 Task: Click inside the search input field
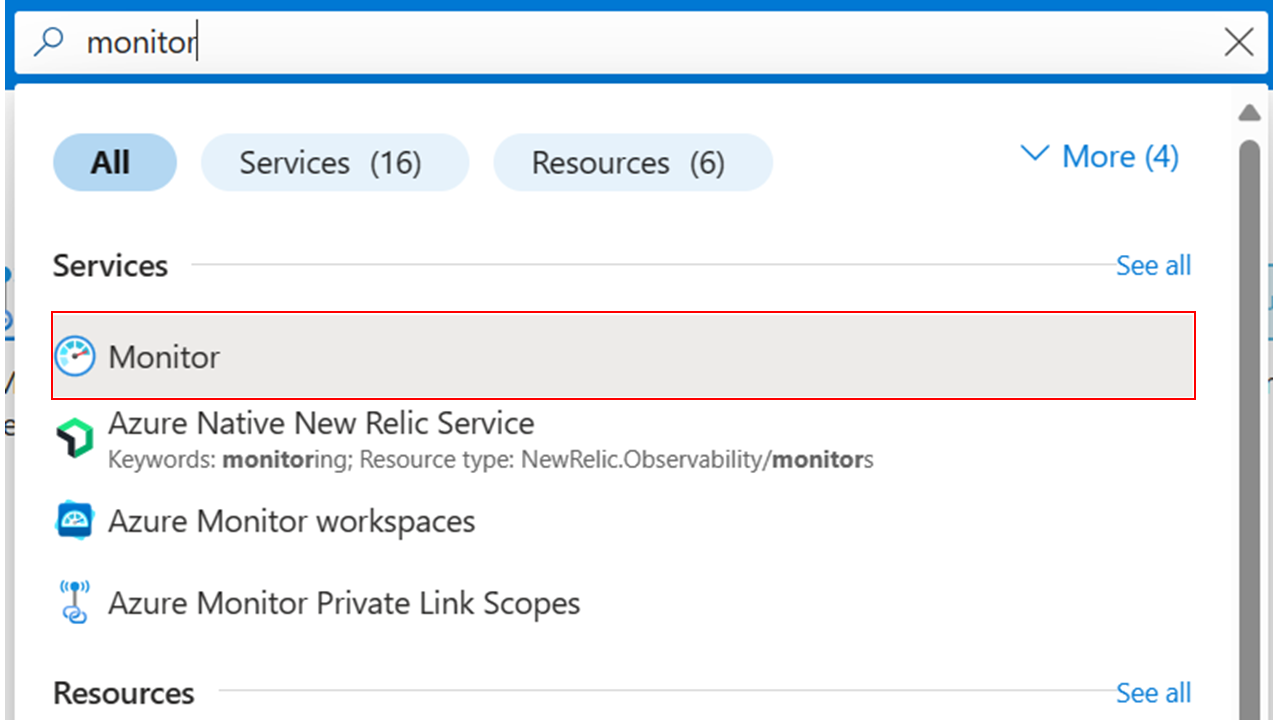[x=400, y=42]
